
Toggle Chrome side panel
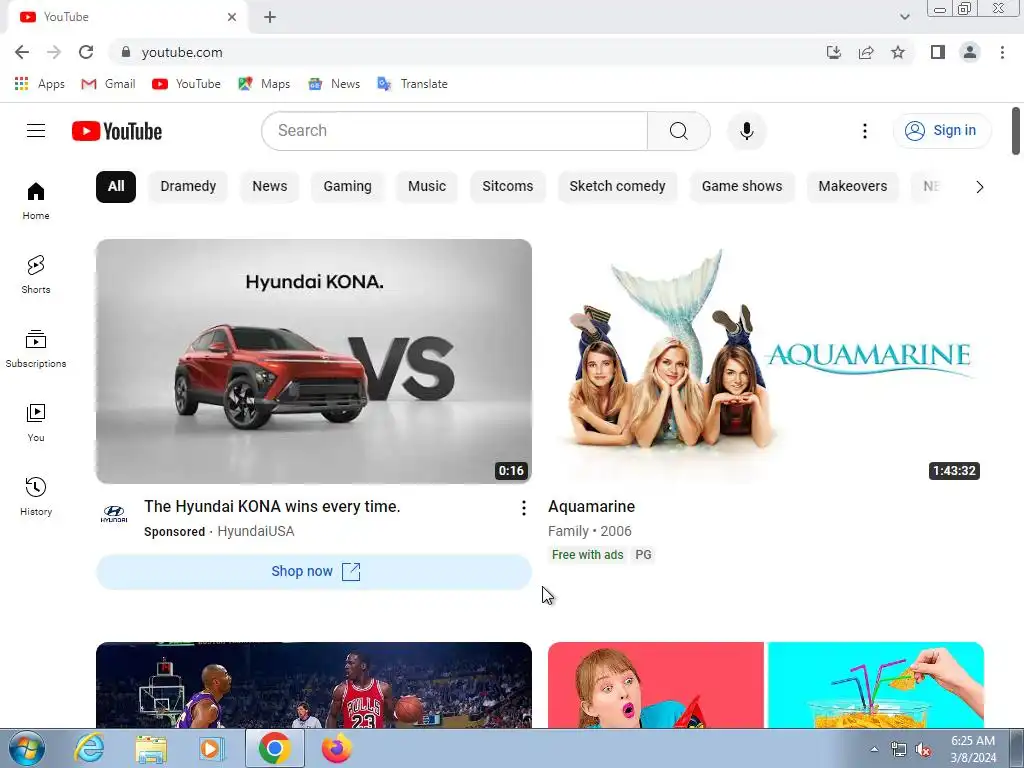(938, 52)
